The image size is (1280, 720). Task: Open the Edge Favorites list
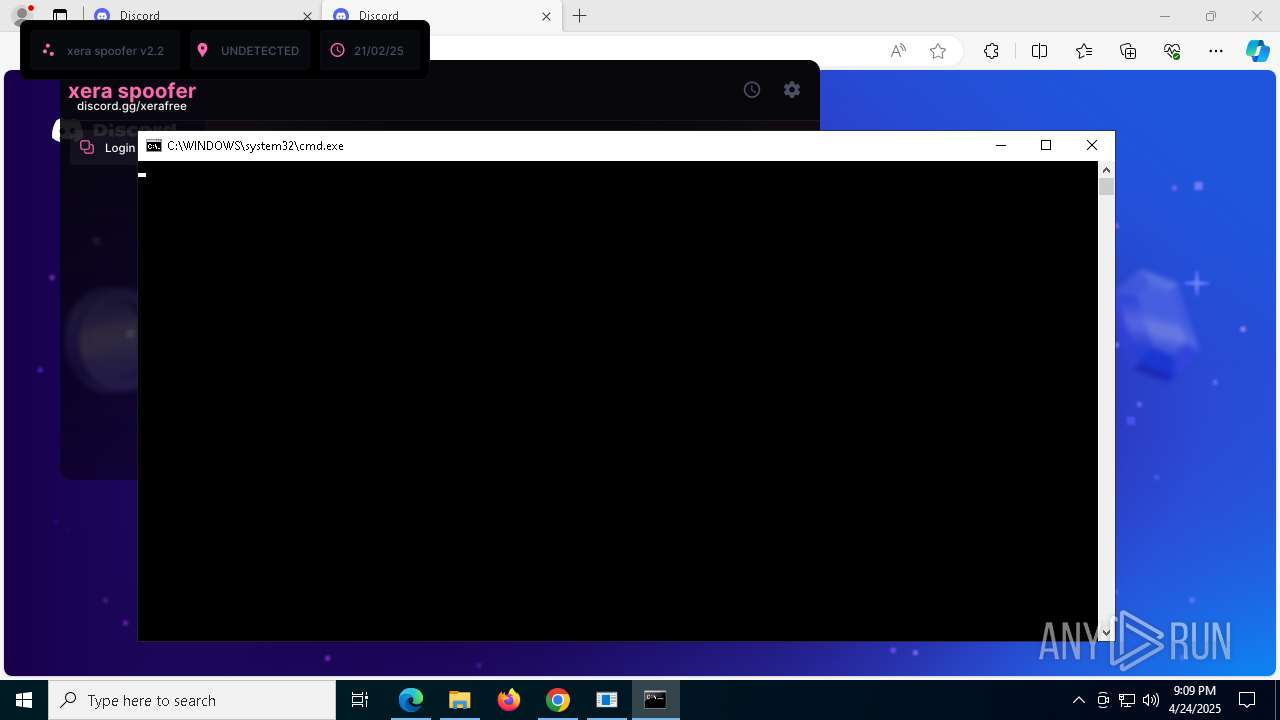pos(1084,51)
